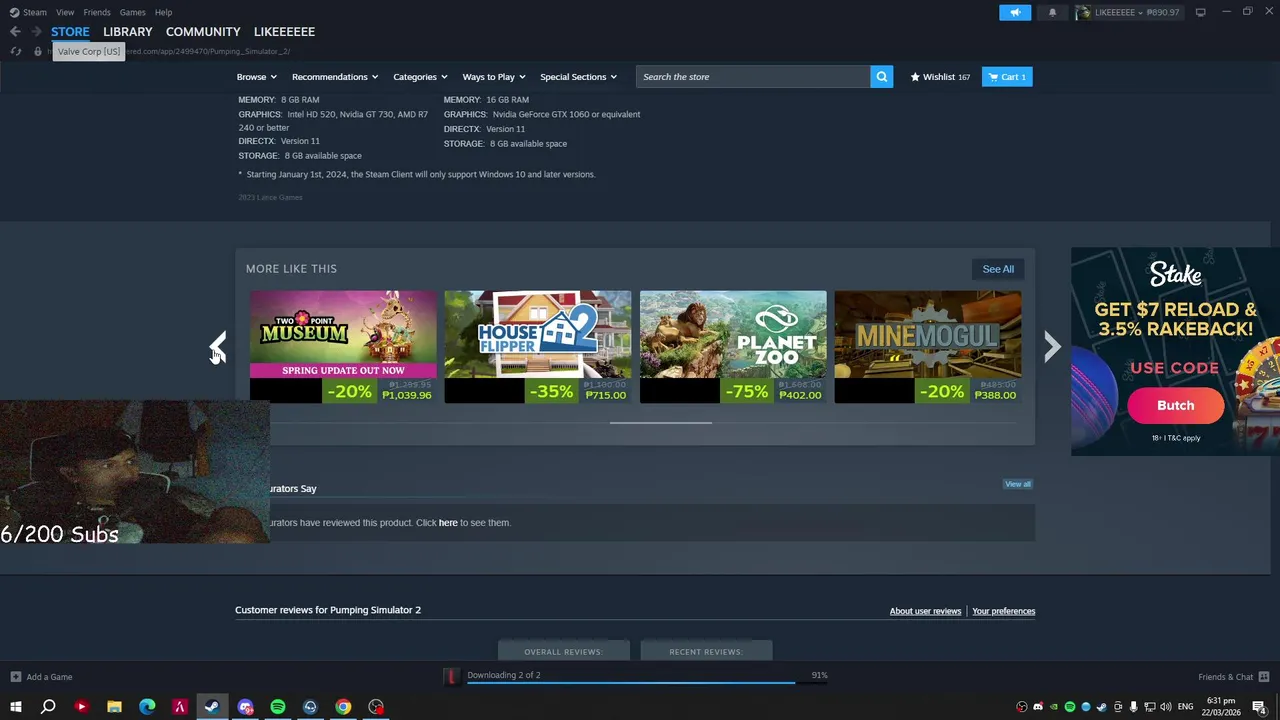Image resolution: width=1280 pixels, height=720 pixels.
Task: Click the carousel horizontal scroll indicator
Action: (x=661, y=423)
